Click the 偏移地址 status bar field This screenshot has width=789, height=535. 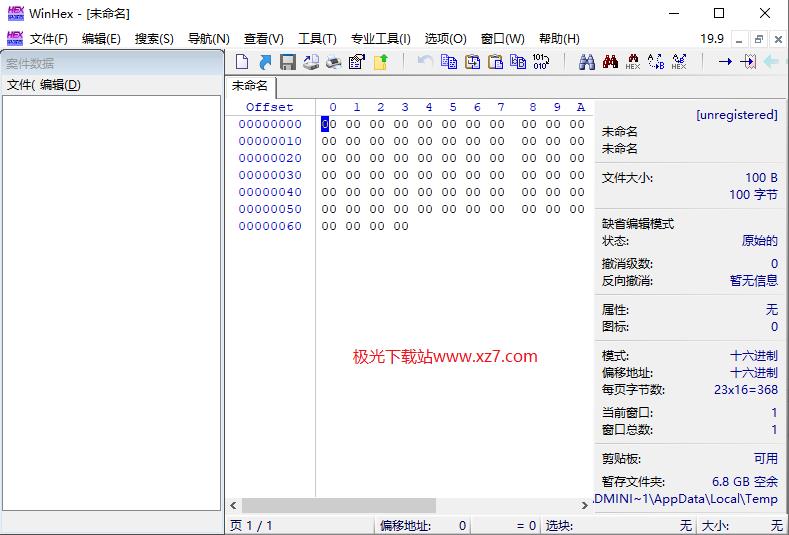pyautogui.click(x=423, y=526)
